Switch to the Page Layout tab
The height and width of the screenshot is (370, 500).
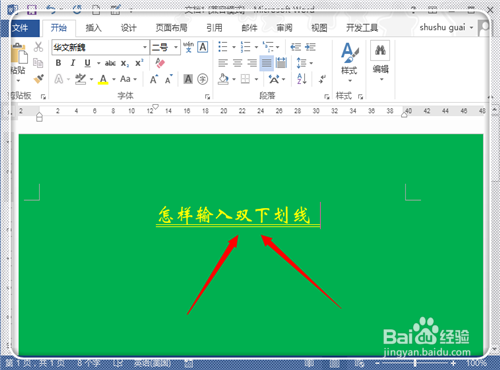click(171, 28)
